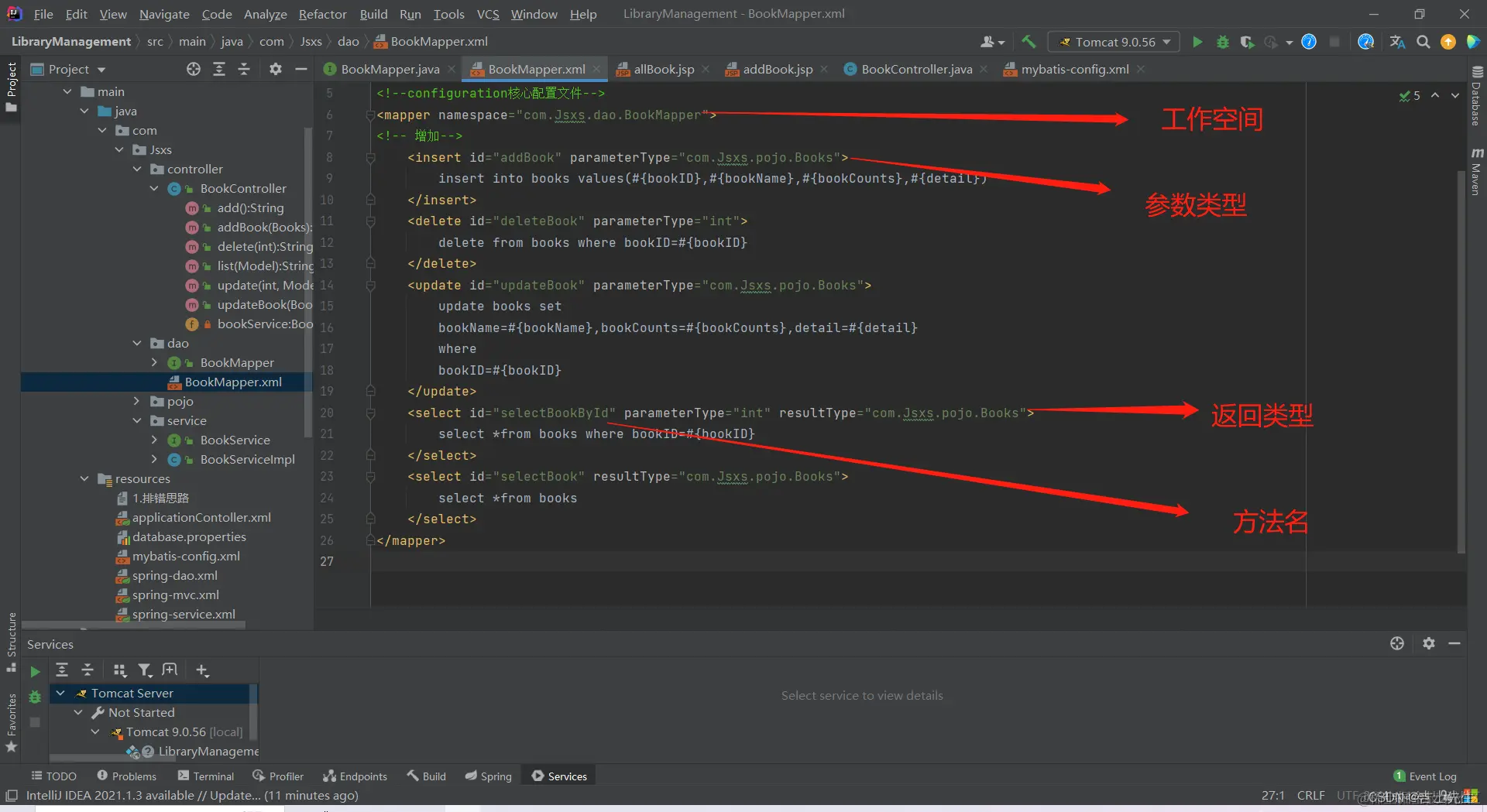Image resolution: width=1487 pixels, height=812 pixels.
Task: Collapse the controller folder
Action: click(x=137, y=169)
